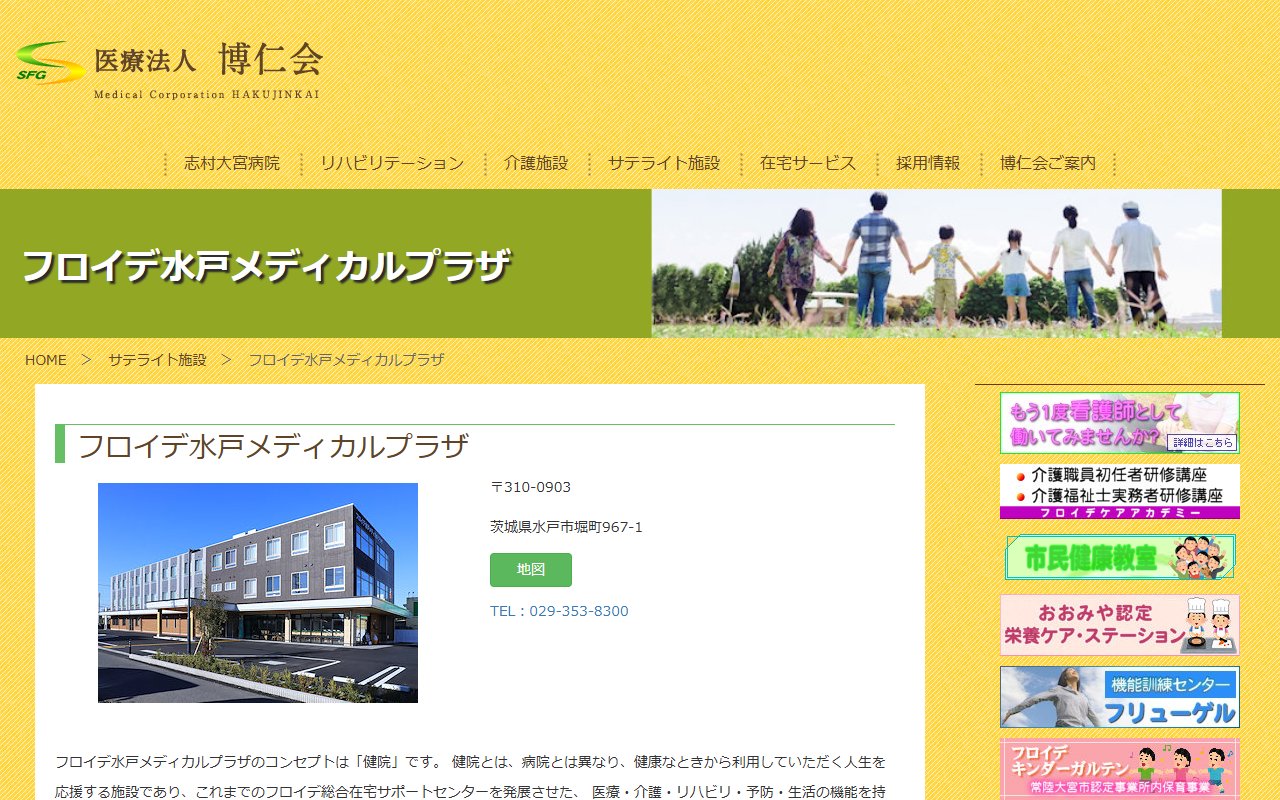Click the building photo thumbnail
The width and height of the screenshot is (1280, 800).
point(258,593)
